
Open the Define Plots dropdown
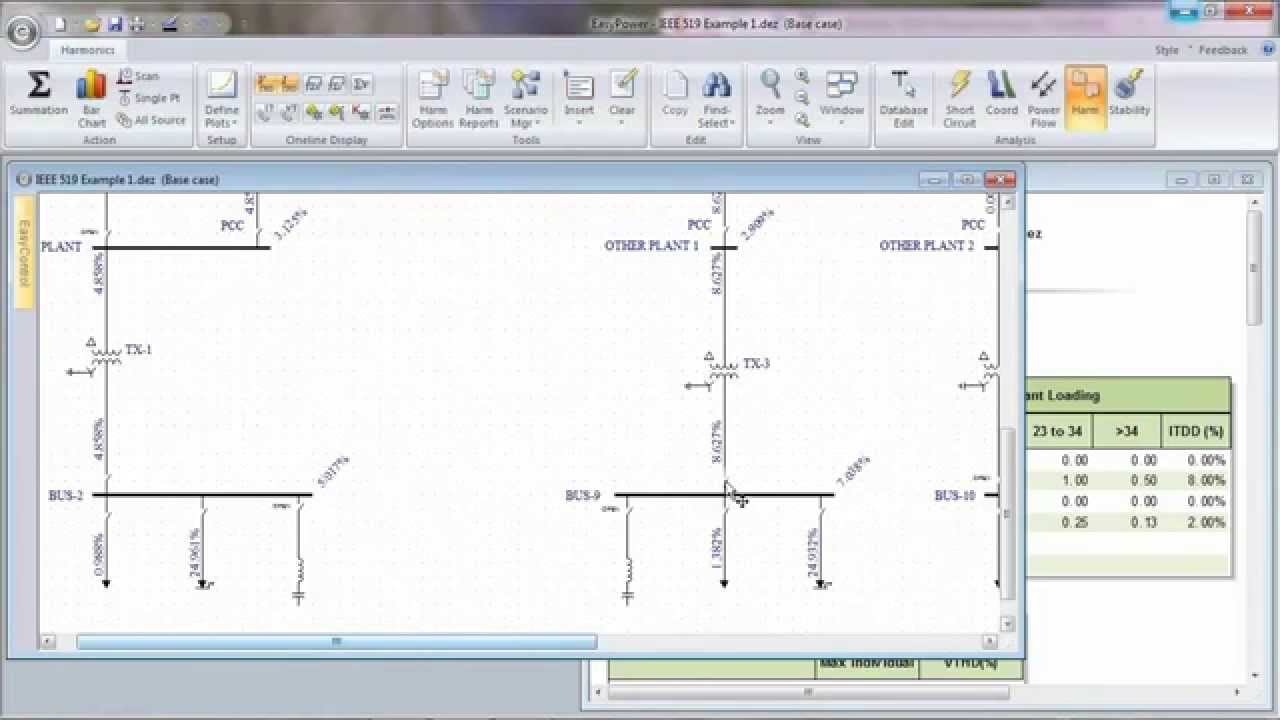(x=221, y=99)
